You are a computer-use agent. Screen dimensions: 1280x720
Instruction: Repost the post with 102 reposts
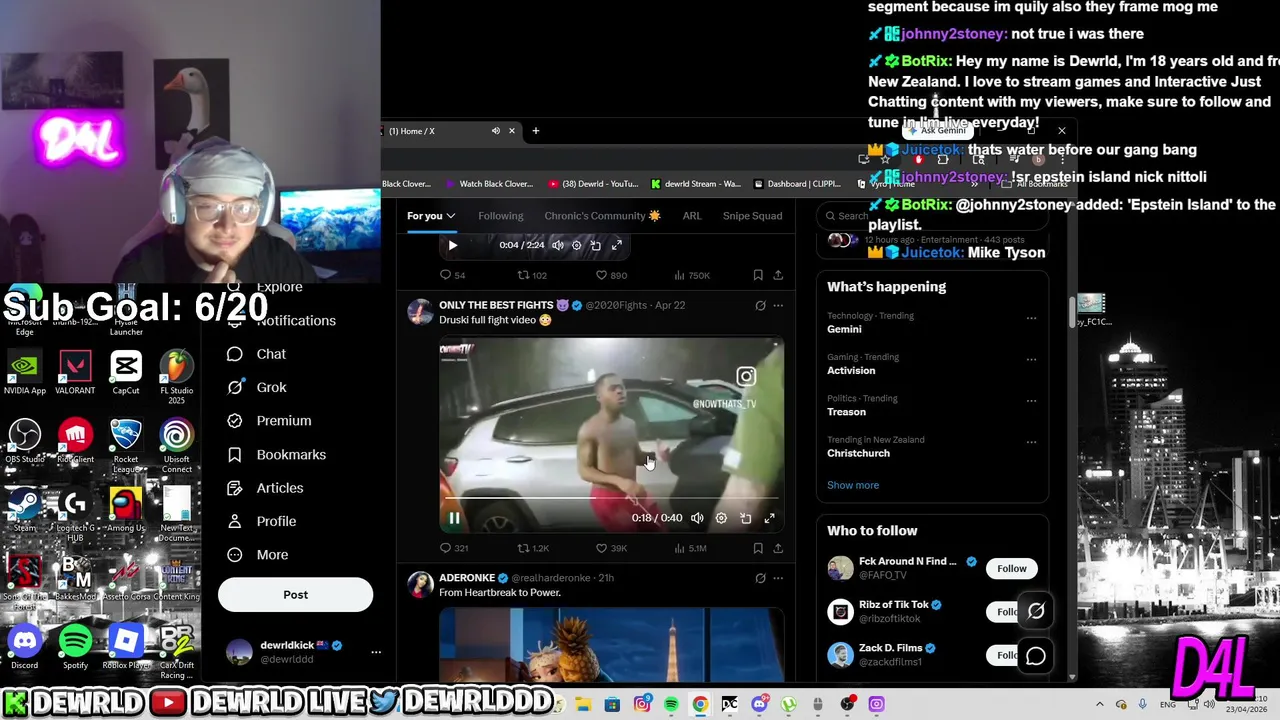pos(531,275)
